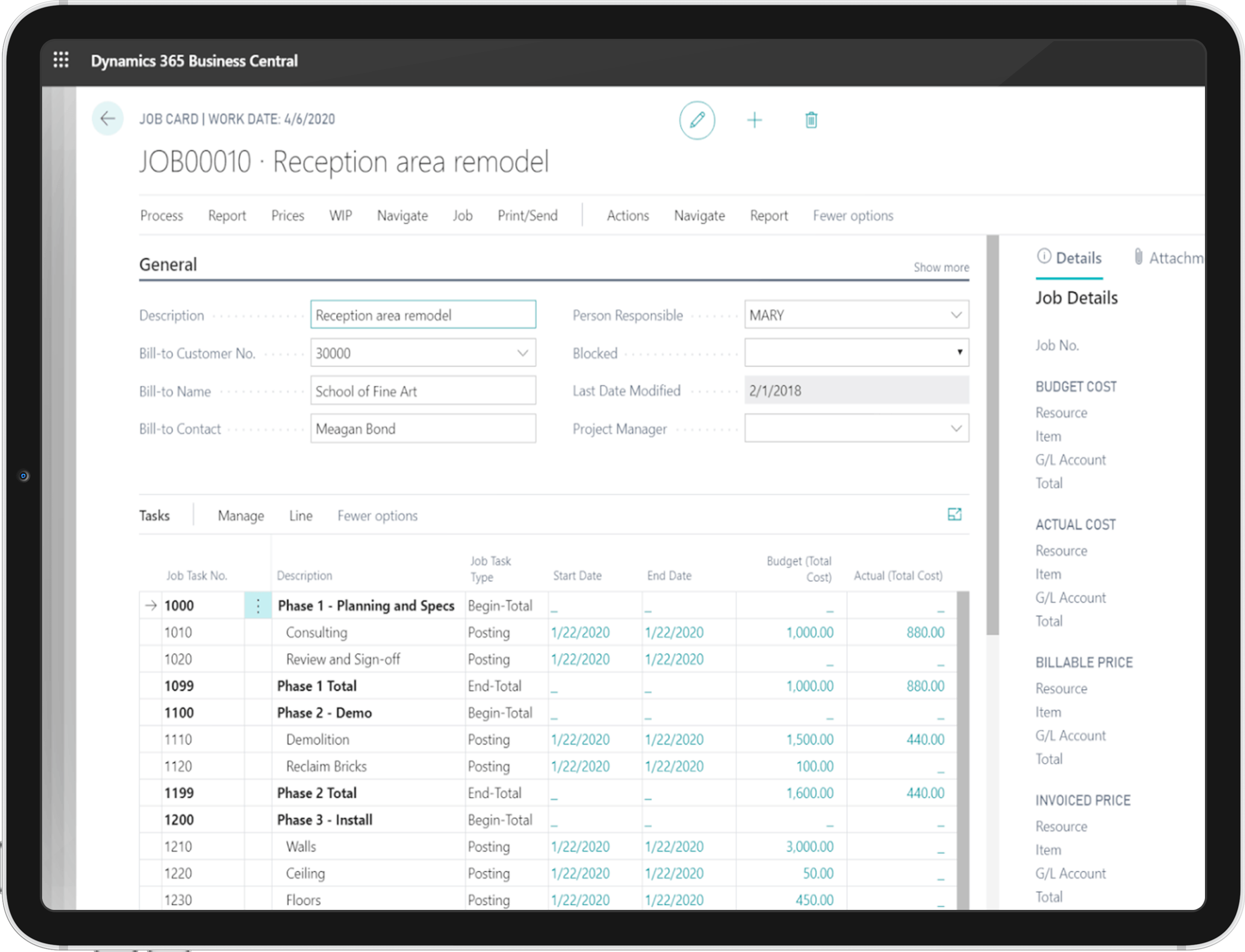Viewport: 1245px width, 952px height.
Task: Open the Actions menu
Action: tap(628, 216)
